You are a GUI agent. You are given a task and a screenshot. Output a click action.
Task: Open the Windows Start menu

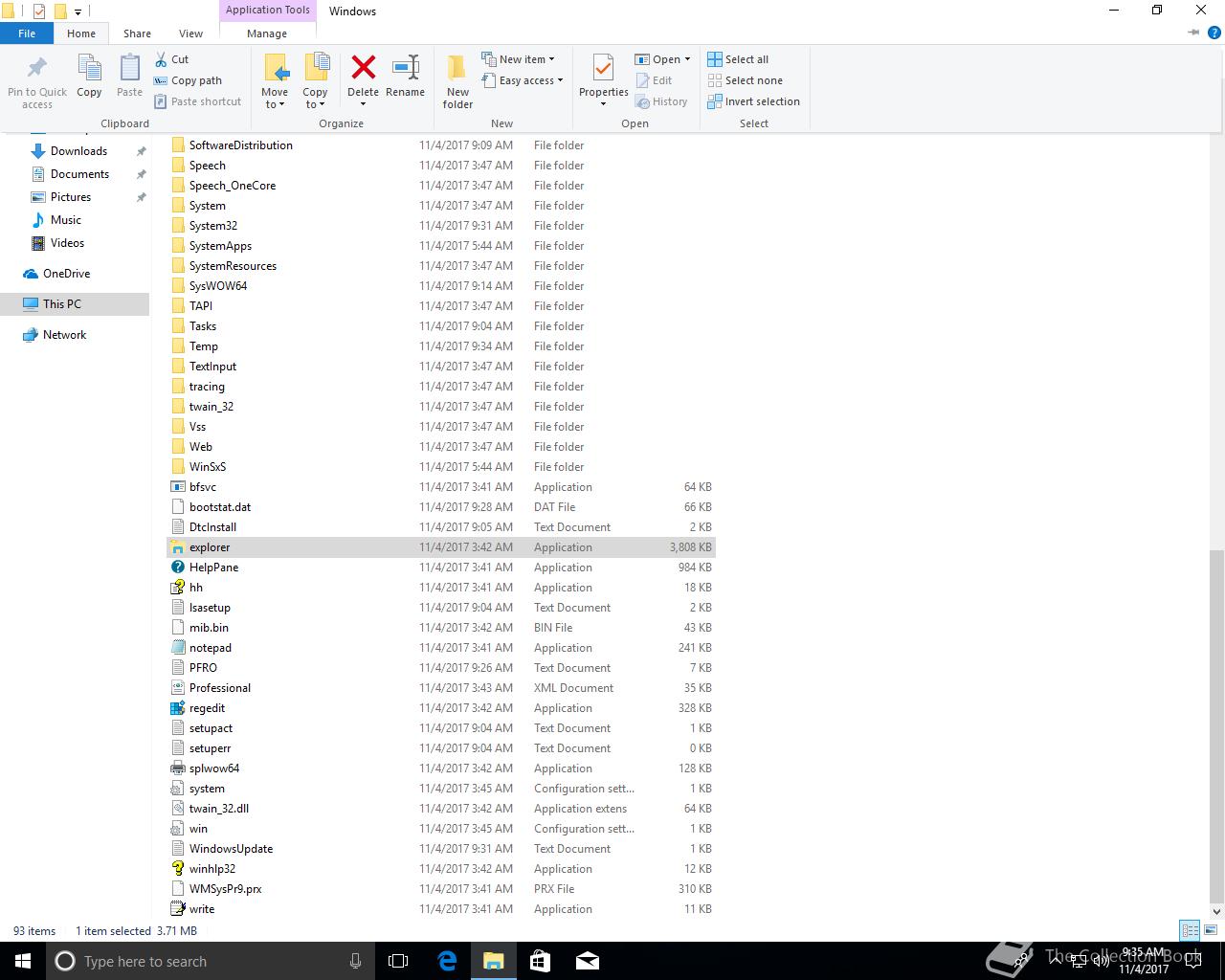pos(23,961)
